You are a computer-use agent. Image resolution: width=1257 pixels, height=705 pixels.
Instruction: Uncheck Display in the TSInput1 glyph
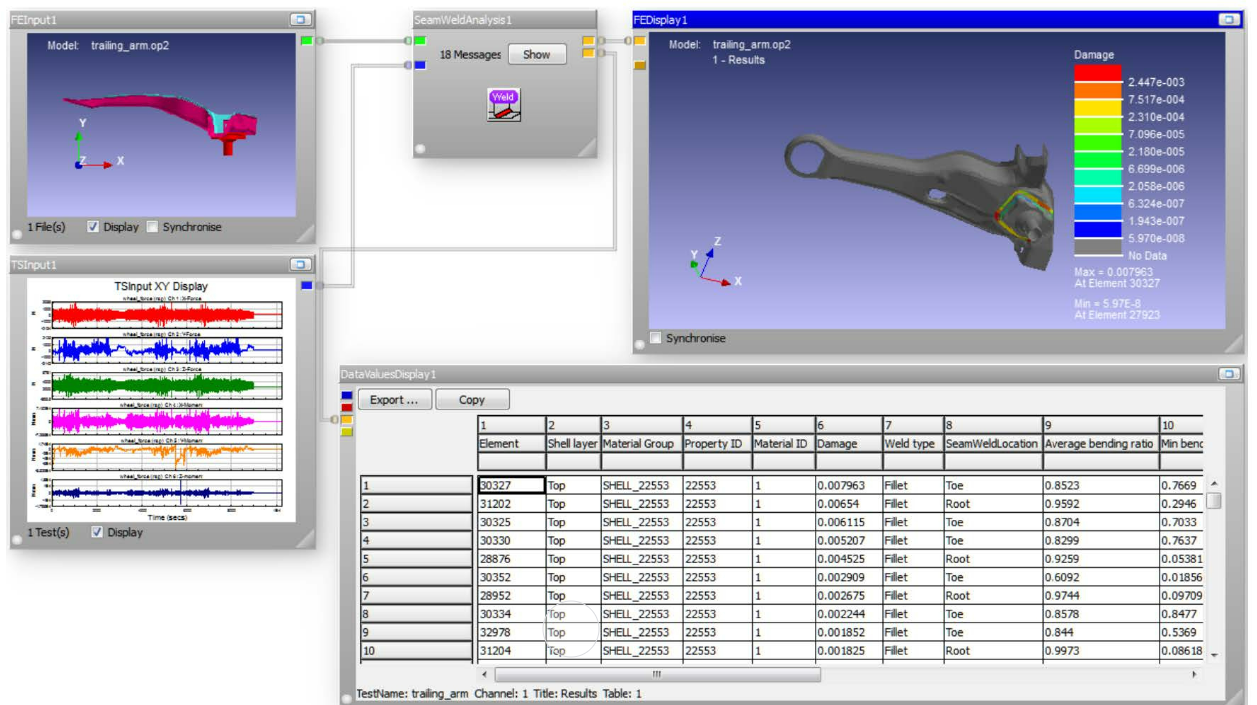click(97, 532)
